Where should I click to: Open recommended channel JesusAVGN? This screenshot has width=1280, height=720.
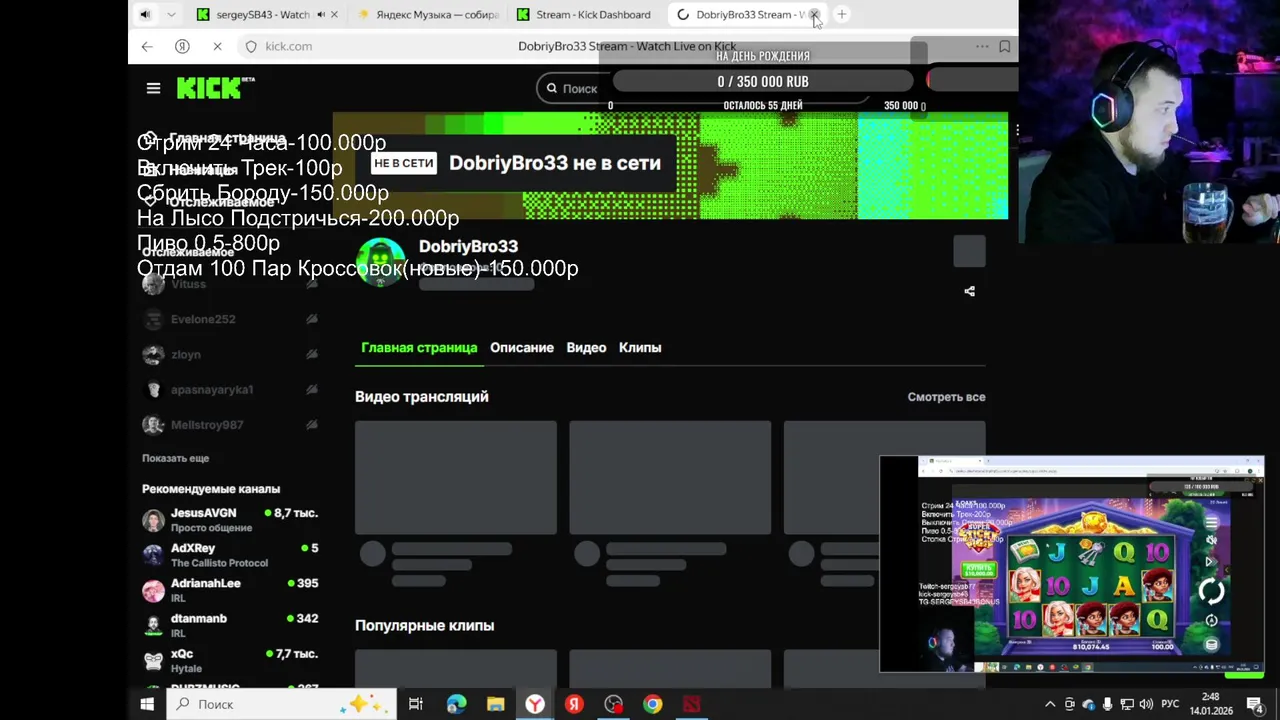(x=230, y=520)
